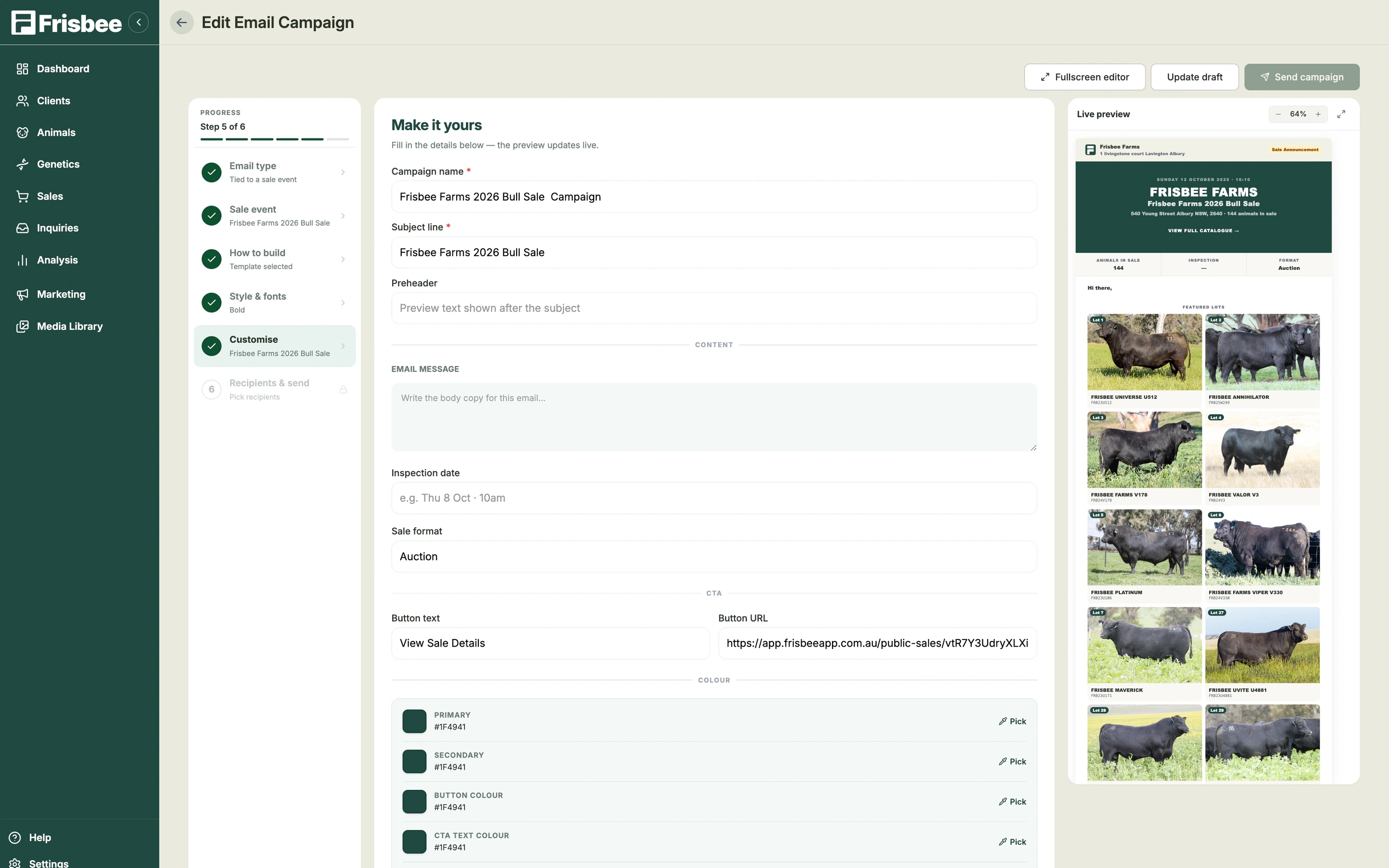The image size is (1389, 868).
Task: Open the How to build step
Action: tap(274, 259)
